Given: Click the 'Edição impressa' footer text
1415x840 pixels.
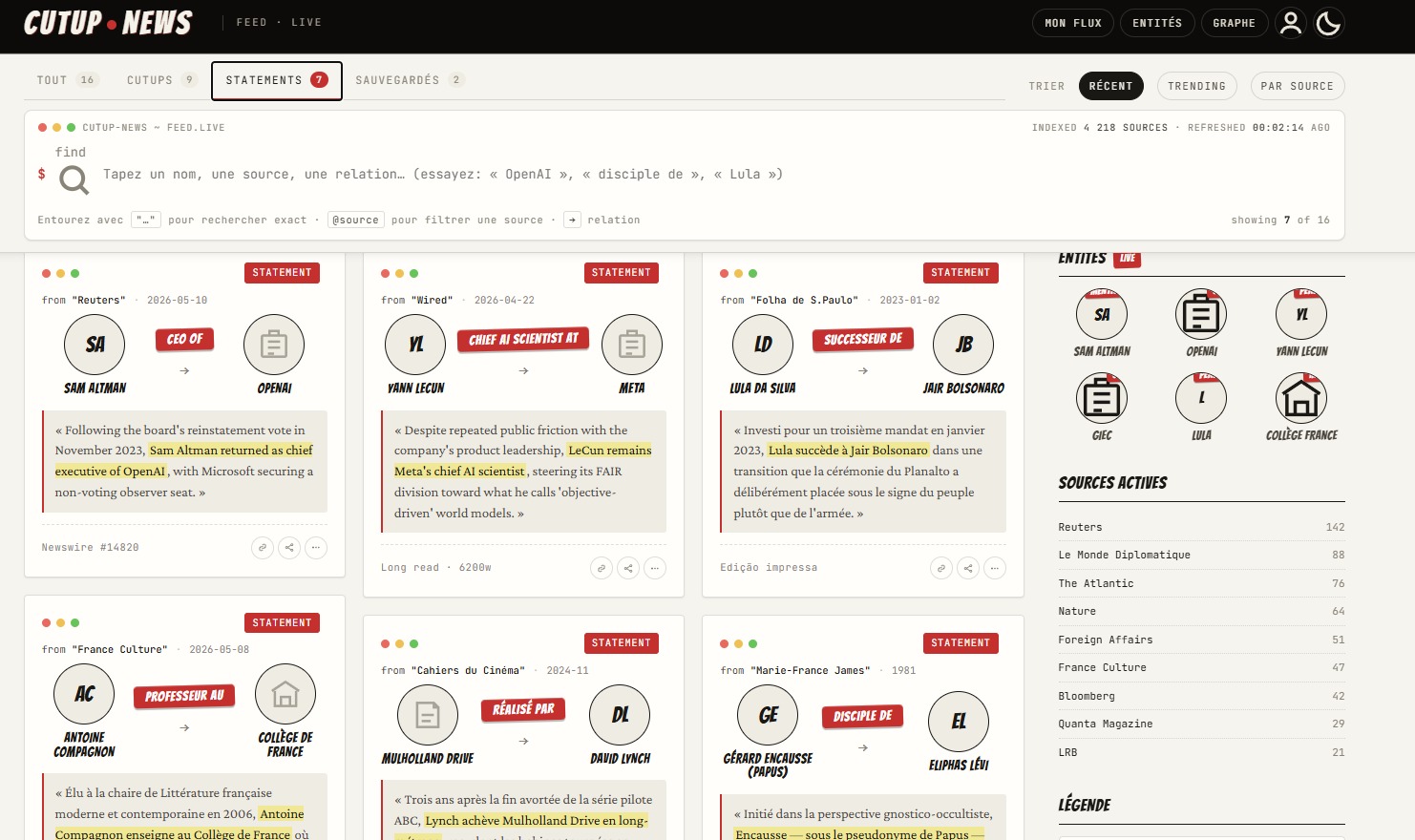Looking at the screenshot, I should tap(769, 568).
